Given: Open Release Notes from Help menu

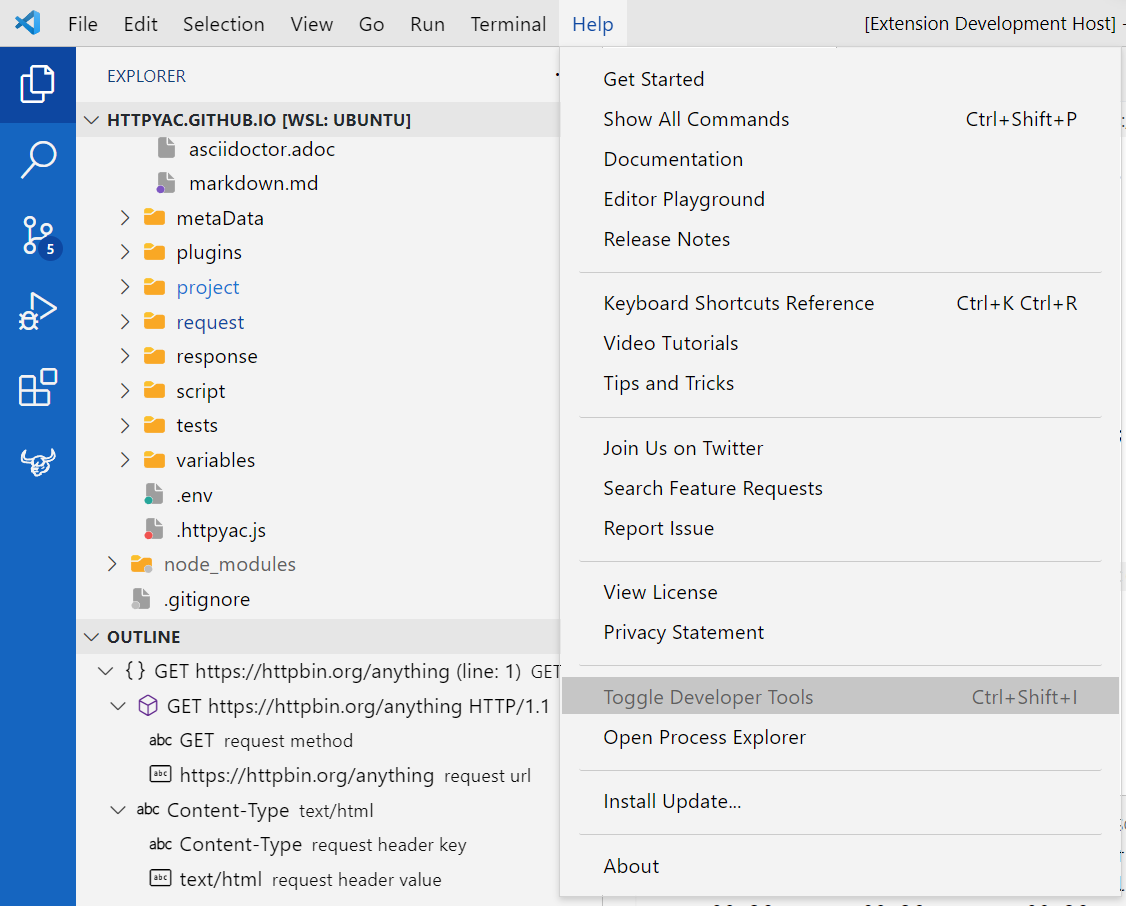Looking at the screenshot, I should pyautogui.click(x=666, y=239).
